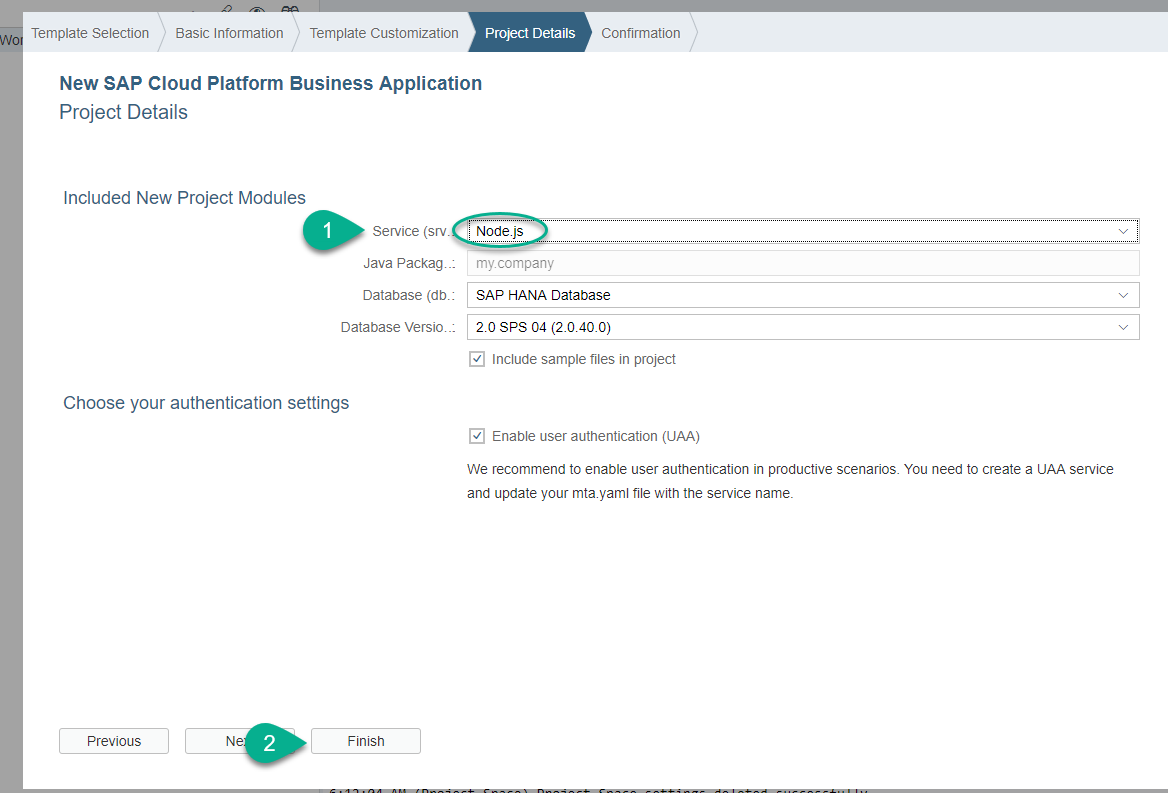Open the Database Version 2.0 SPS 04 dropdown

[803, 327]
